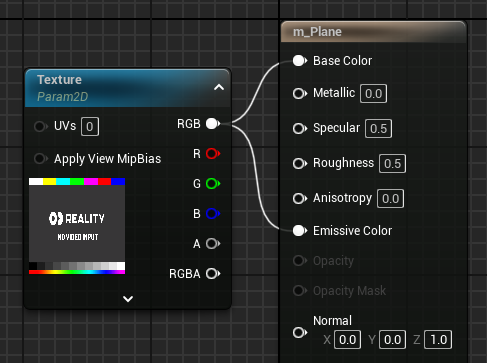
Task: Click the red R output pin
Action: click(213, 154)
